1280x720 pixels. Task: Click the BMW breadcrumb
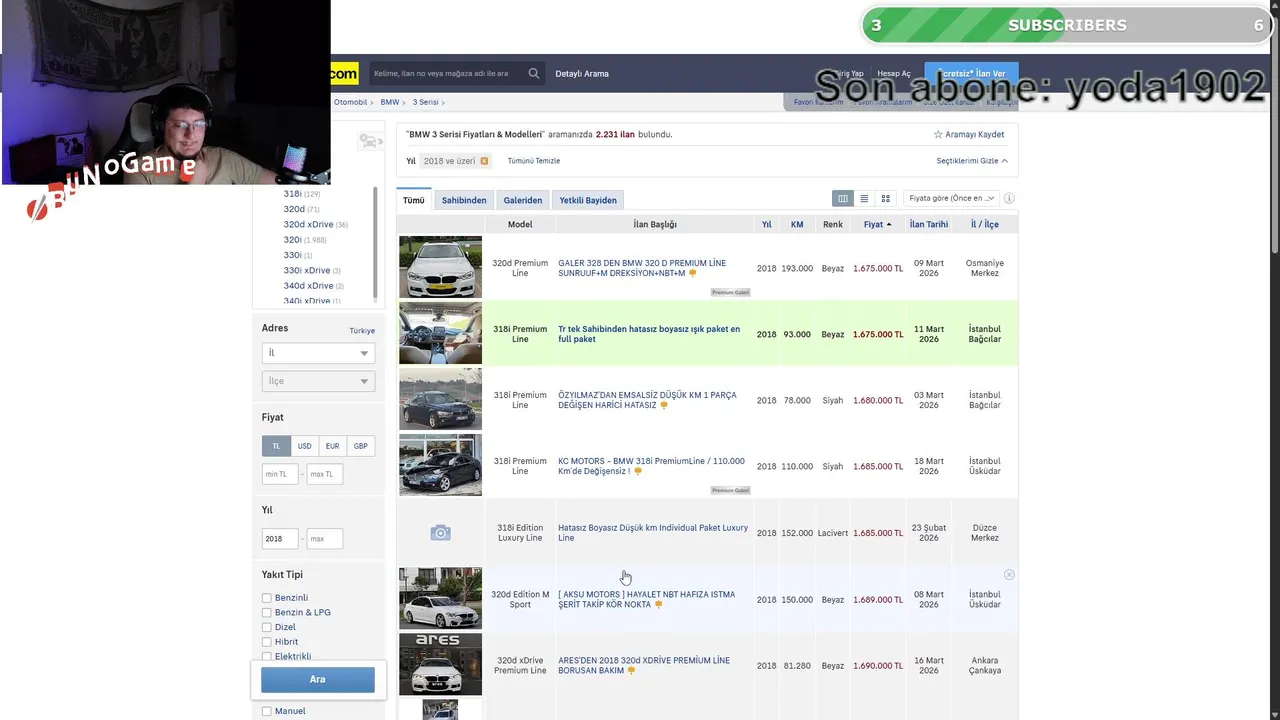click(x=390, y=102)
